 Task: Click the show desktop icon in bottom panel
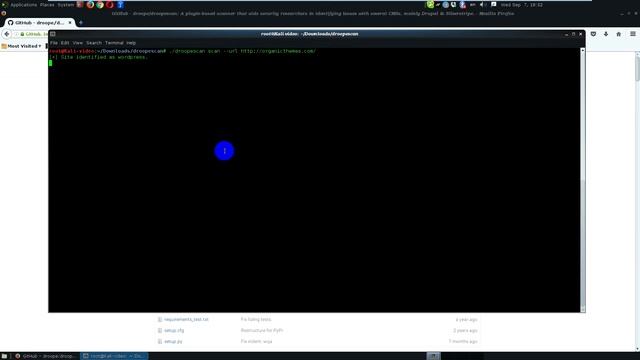(4, 356)
